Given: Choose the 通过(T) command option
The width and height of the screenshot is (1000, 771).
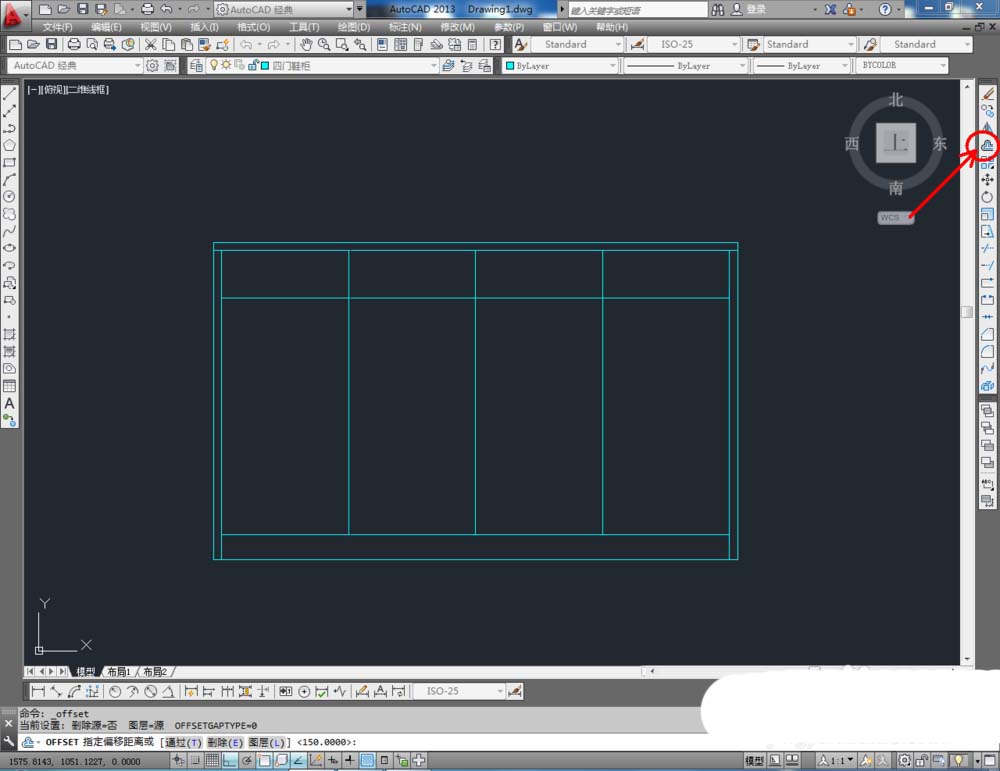Looking at the screenshot, I should click(183, 742).
